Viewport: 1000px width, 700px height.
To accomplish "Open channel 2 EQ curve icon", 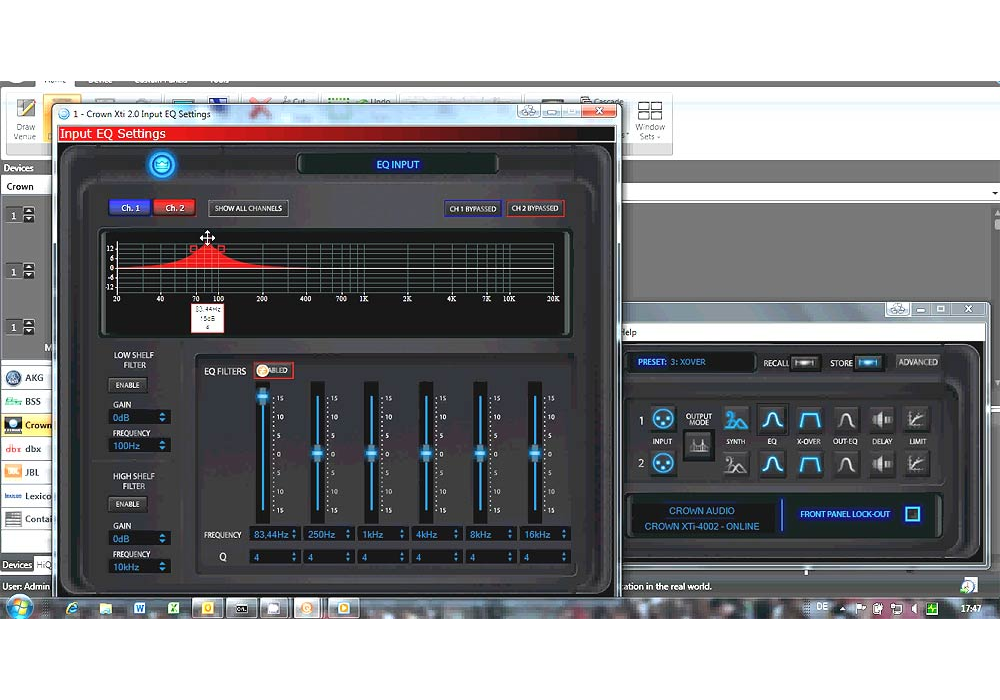I will (772, 464).
